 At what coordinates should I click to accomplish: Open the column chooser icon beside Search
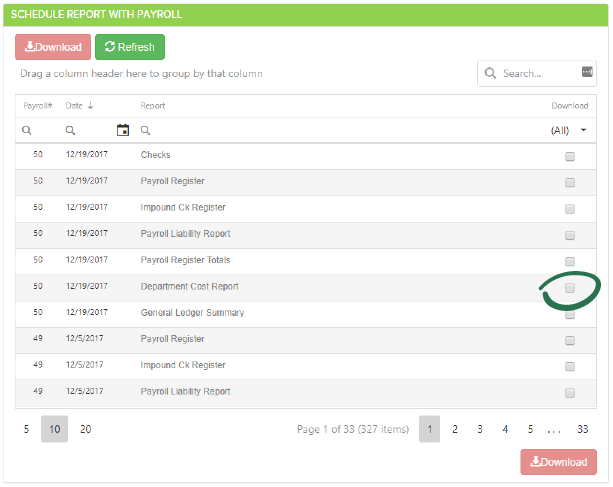(587, 72)
